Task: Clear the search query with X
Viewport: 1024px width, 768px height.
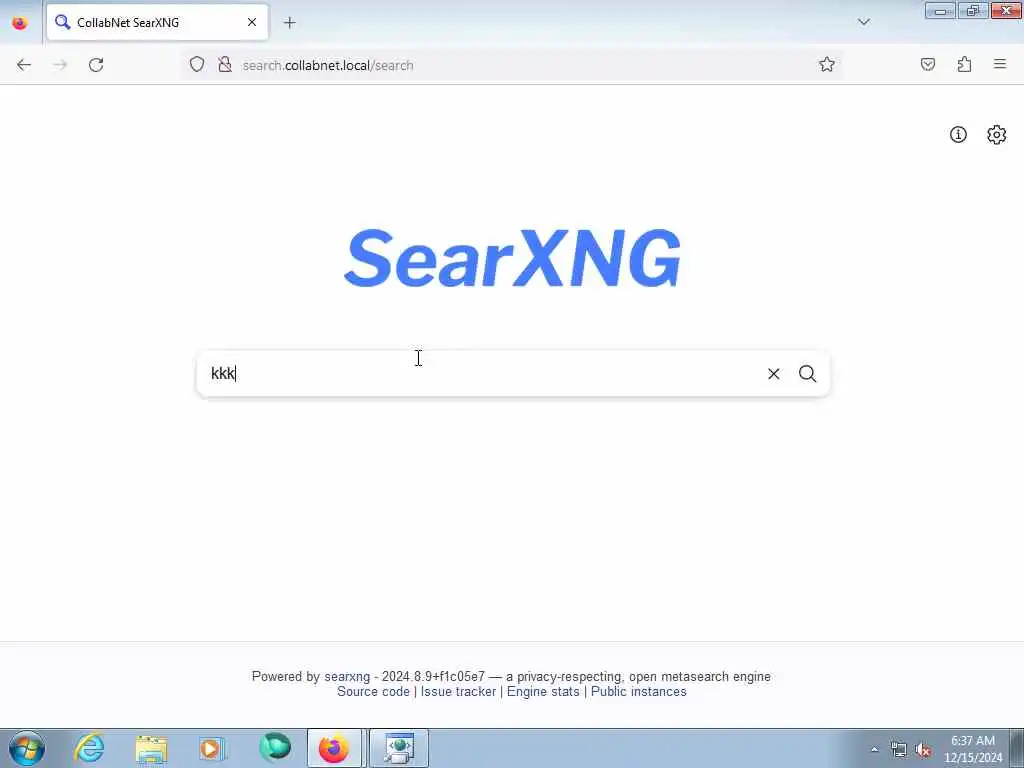Action: tap(773, 374)
